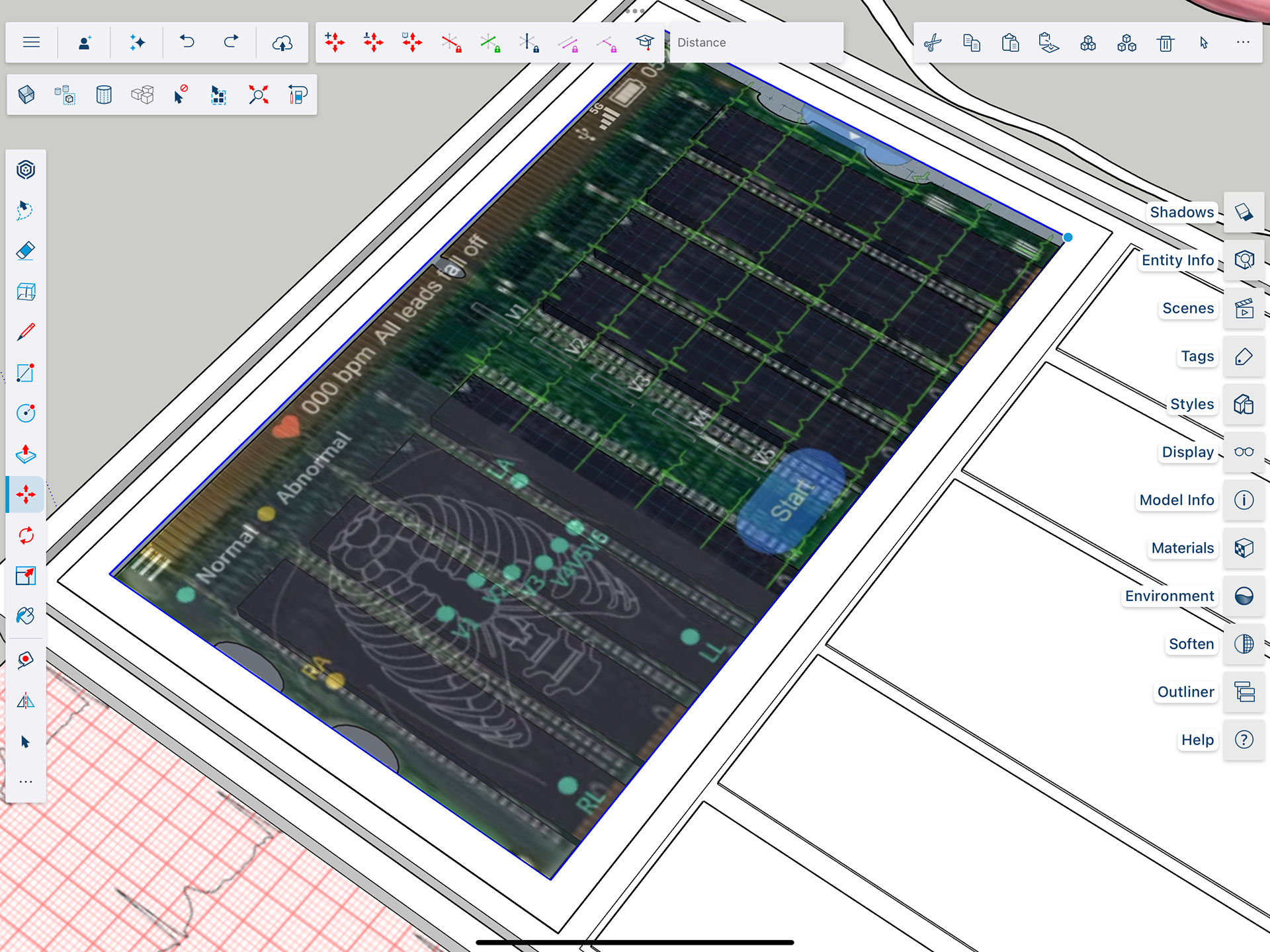Select the Eraser tool

point(25,251)
